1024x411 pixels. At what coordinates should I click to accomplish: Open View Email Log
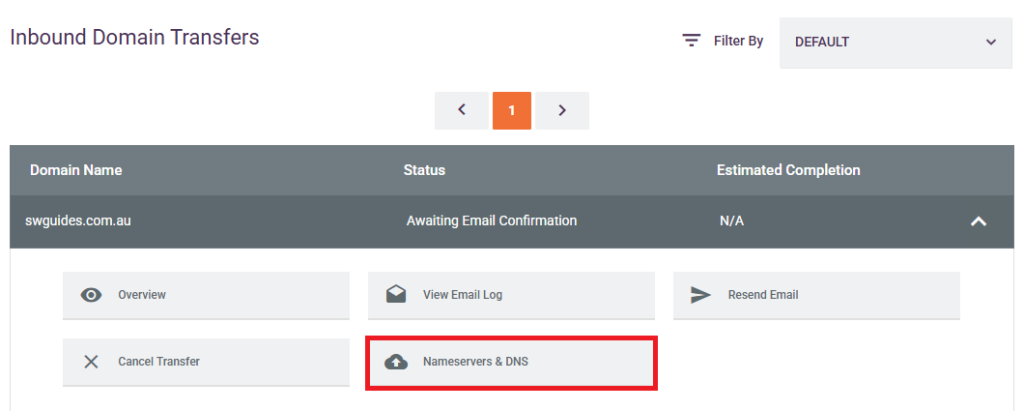pyautogui.click(x=511, y=295)
